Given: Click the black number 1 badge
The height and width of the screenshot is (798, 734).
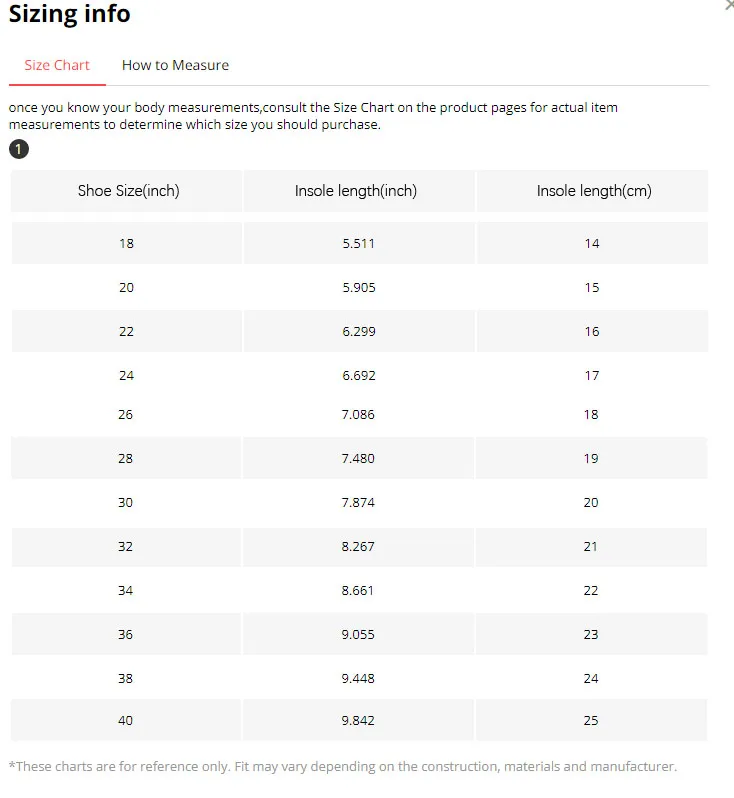Looking at the screenshot, I should click(x=19, y=150).
